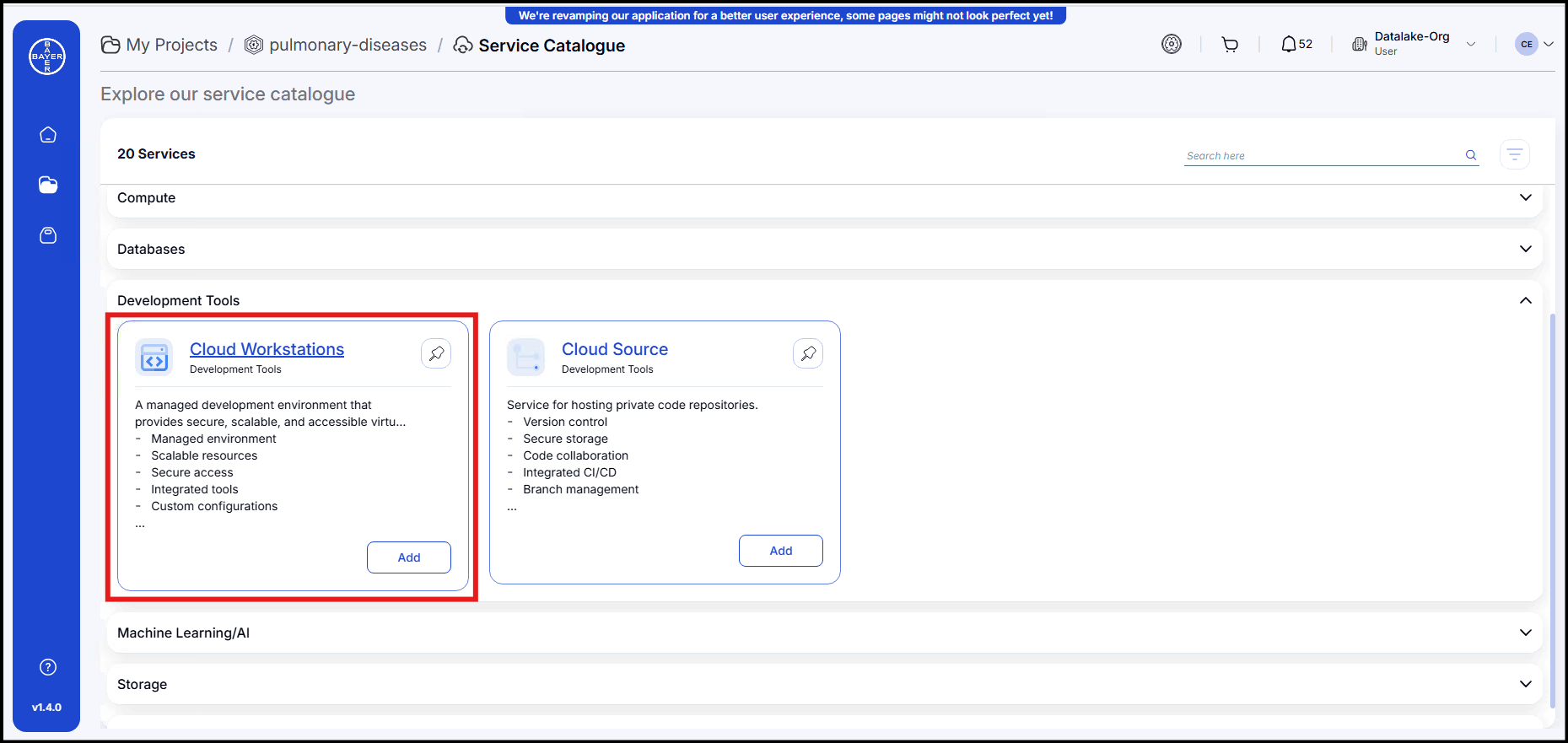Open the user avatar dropdown arrow
The width and height of the screenshot is (1568, 743).
(x=1549, y=44)
